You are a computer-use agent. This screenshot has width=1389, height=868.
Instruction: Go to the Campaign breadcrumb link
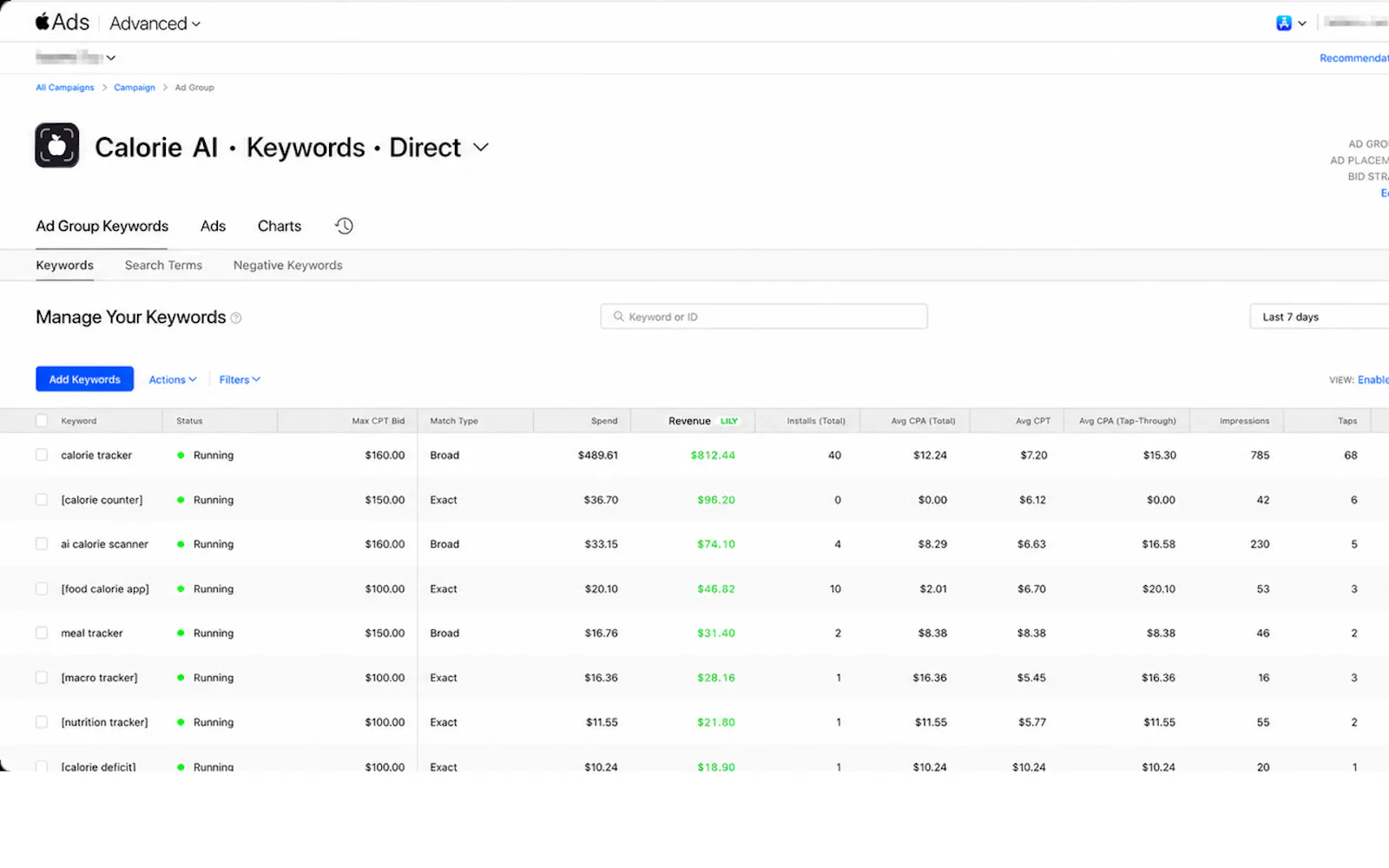click(x=135, y=88)
